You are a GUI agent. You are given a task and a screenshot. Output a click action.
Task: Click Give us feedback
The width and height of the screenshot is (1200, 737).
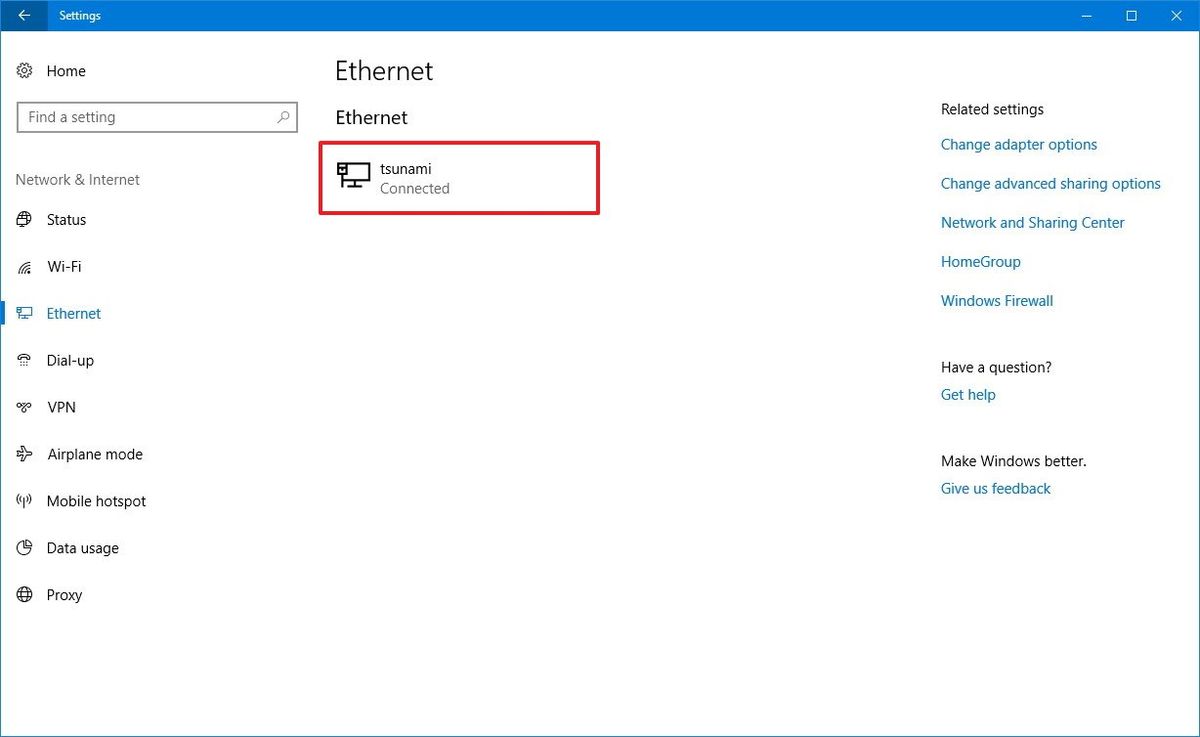tap(995, 488)
